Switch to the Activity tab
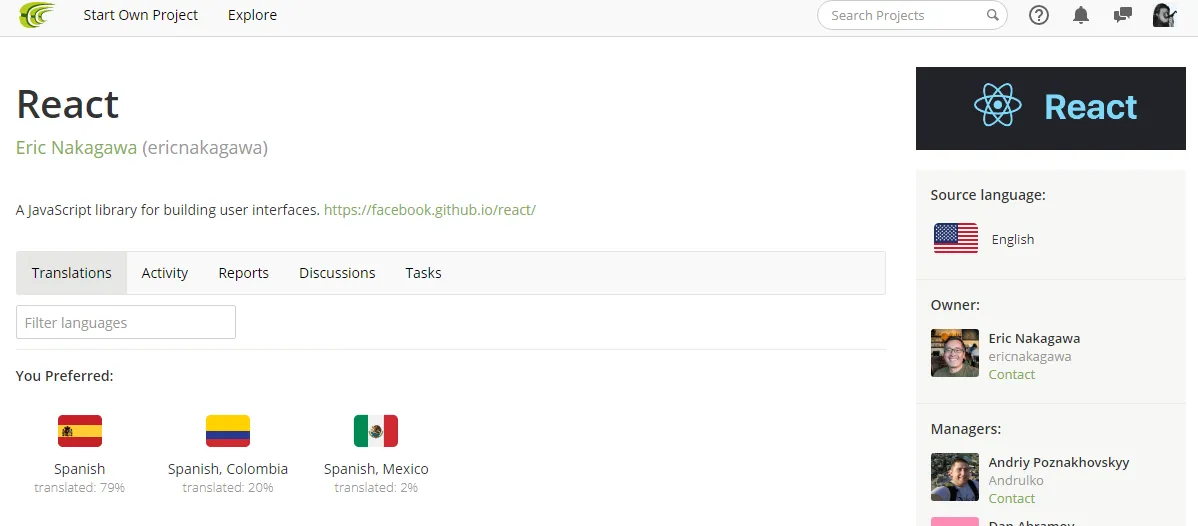This screenshot has height=526, width=1198. [x=164, y=273]
